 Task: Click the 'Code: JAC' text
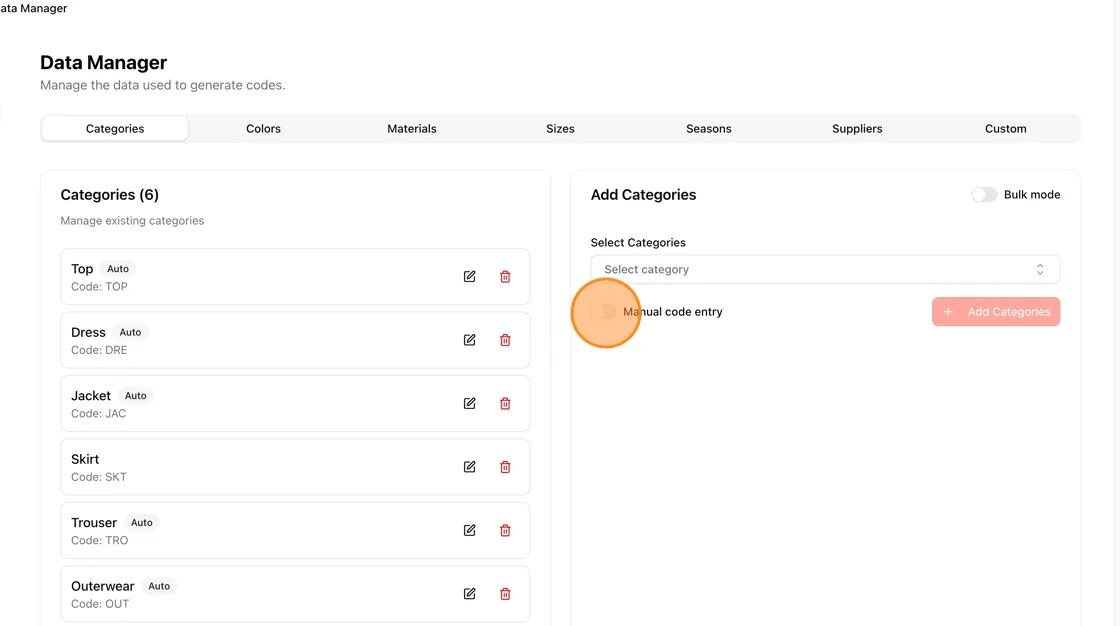tap(99, 414)
